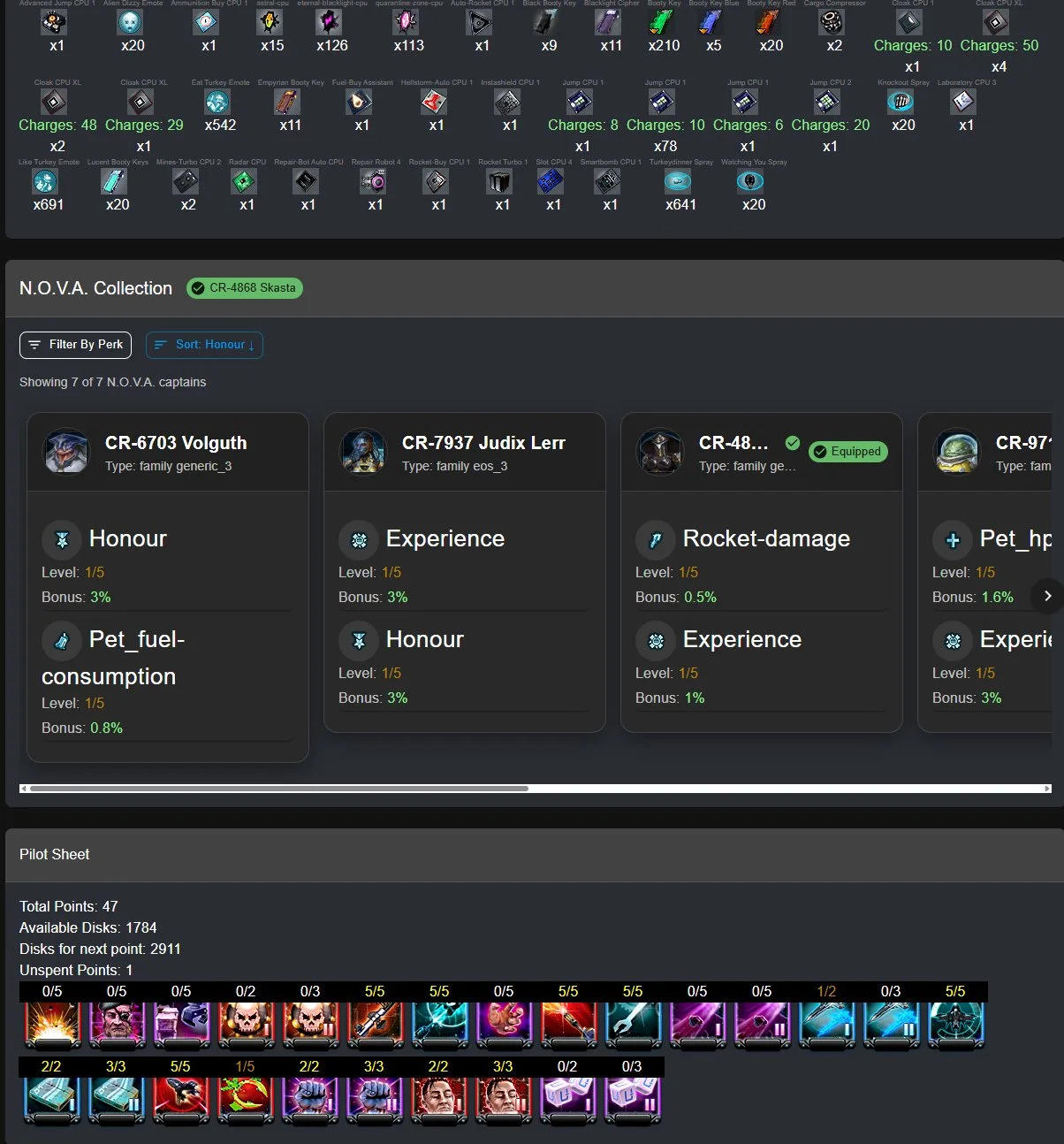Select the Like Turkey Emote x691
1064x1144 pixels.
45,181
